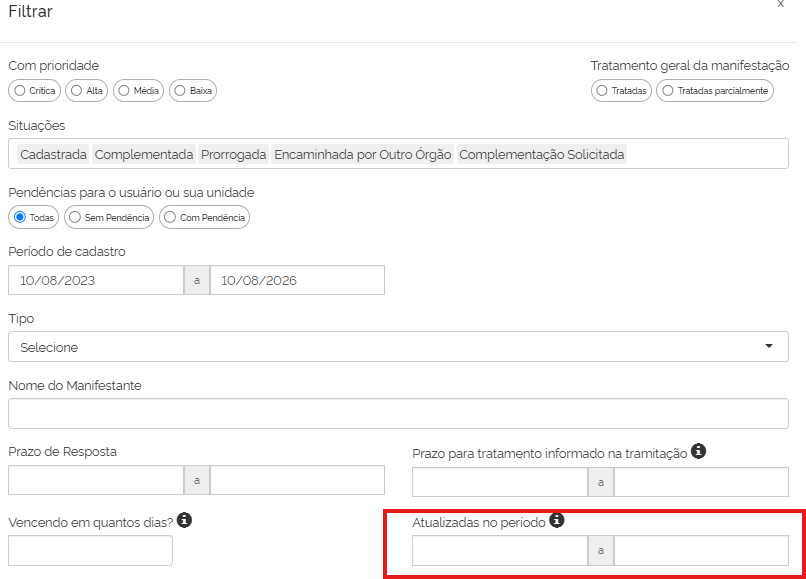Click the empty area of Situações box
This screenshot has height=579, width=806.
click(707, 154)
